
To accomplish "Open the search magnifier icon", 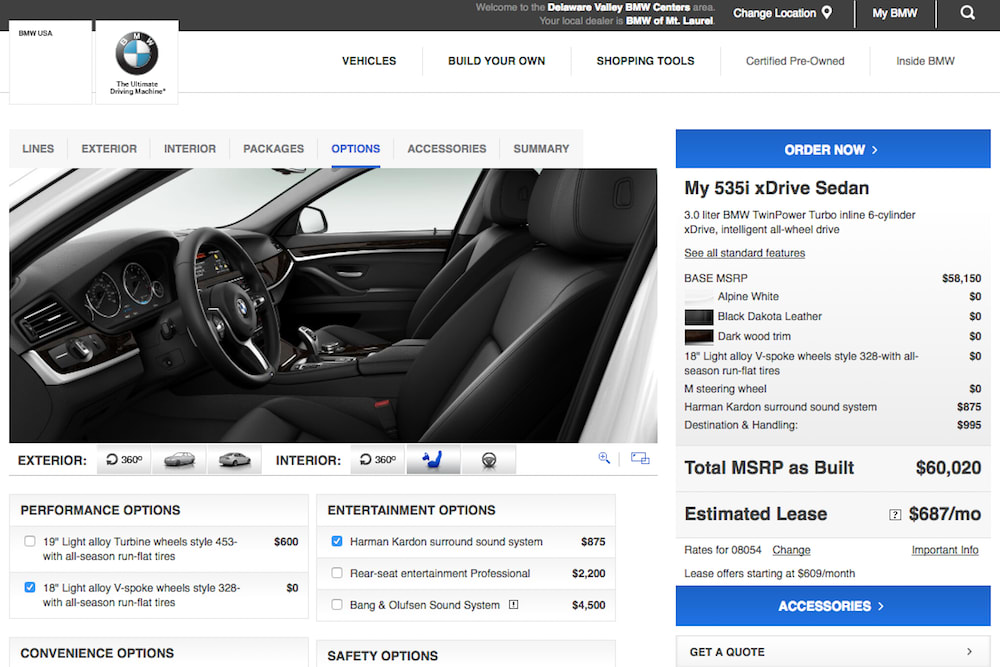I will pos(967,13).
